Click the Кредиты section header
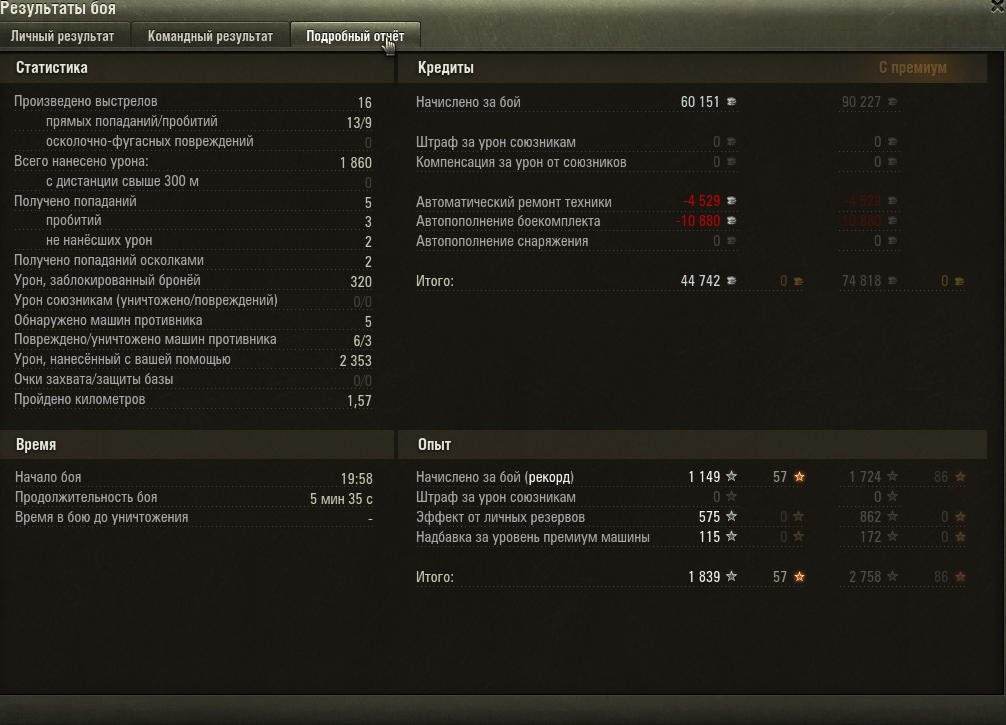This screenshot has height=725, width=1006. click(x=446, y=67)
